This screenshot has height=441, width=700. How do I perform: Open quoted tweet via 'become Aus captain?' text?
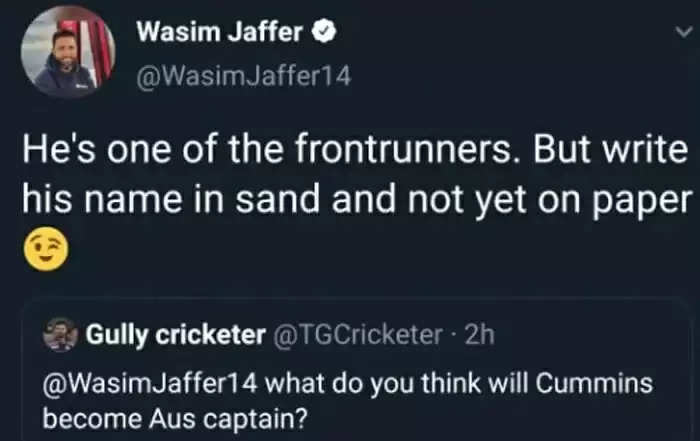click(175, 419)
